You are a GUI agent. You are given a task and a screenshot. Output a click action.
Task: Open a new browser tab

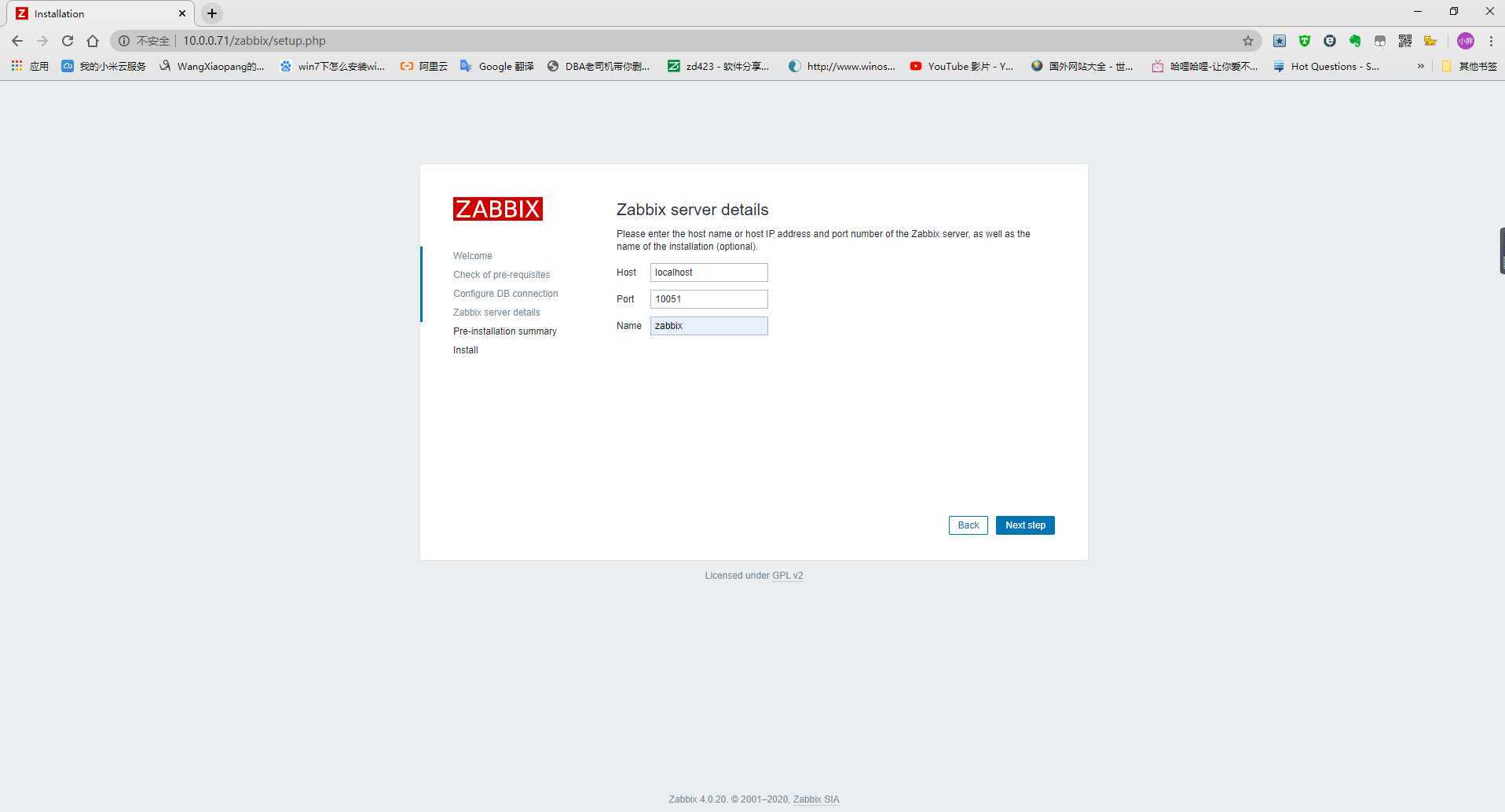(212, 13)
